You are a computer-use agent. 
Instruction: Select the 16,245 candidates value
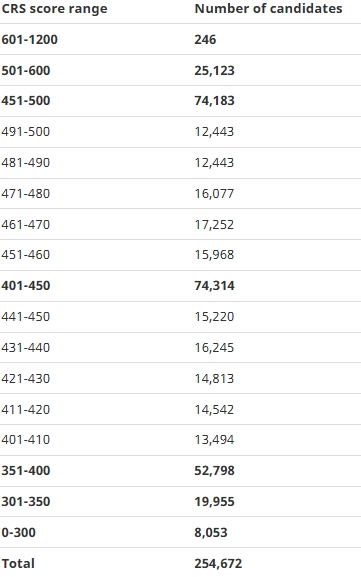(x=214, y=347)
